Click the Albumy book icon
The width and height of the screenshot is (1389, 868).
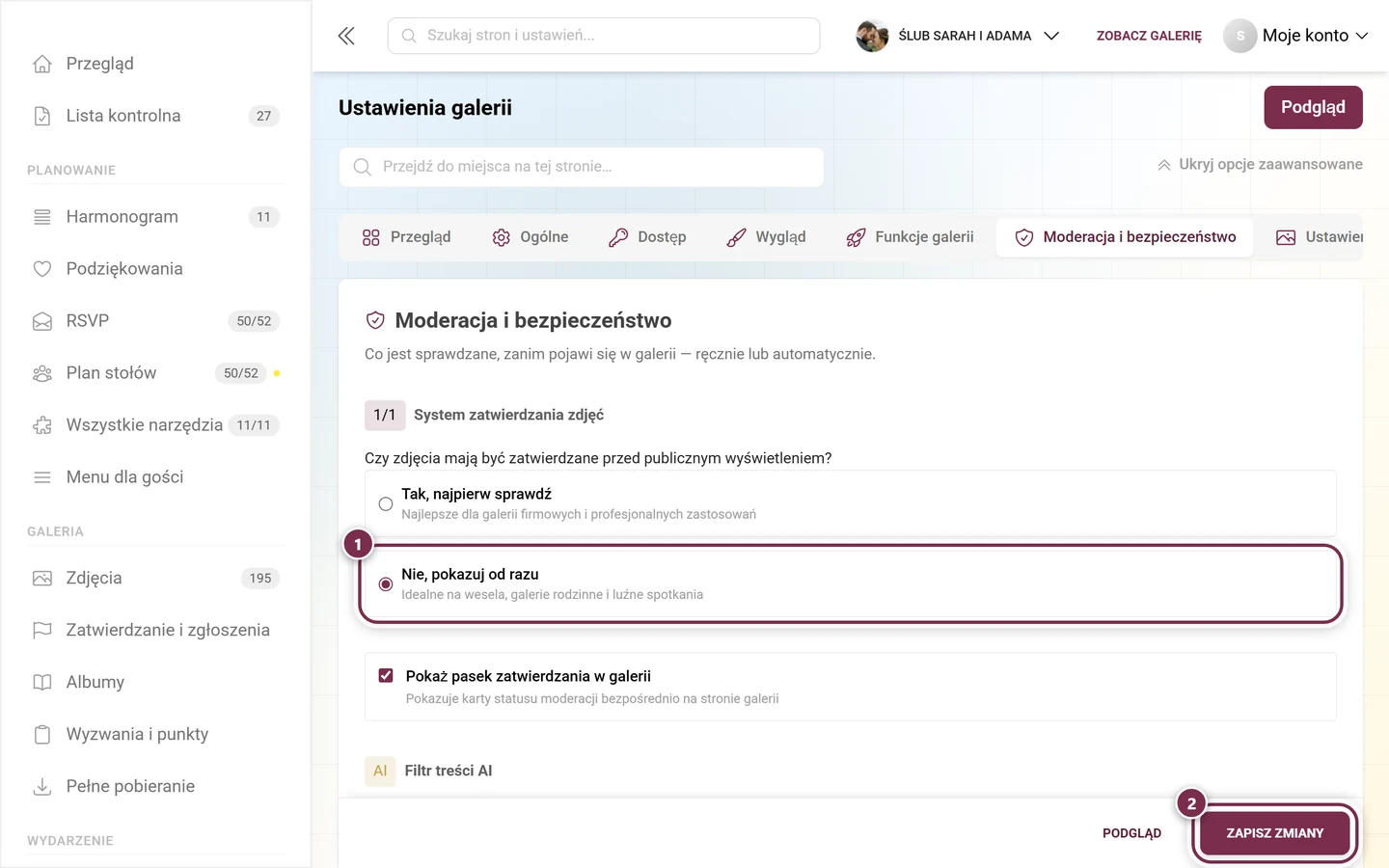tap(42, 683)
